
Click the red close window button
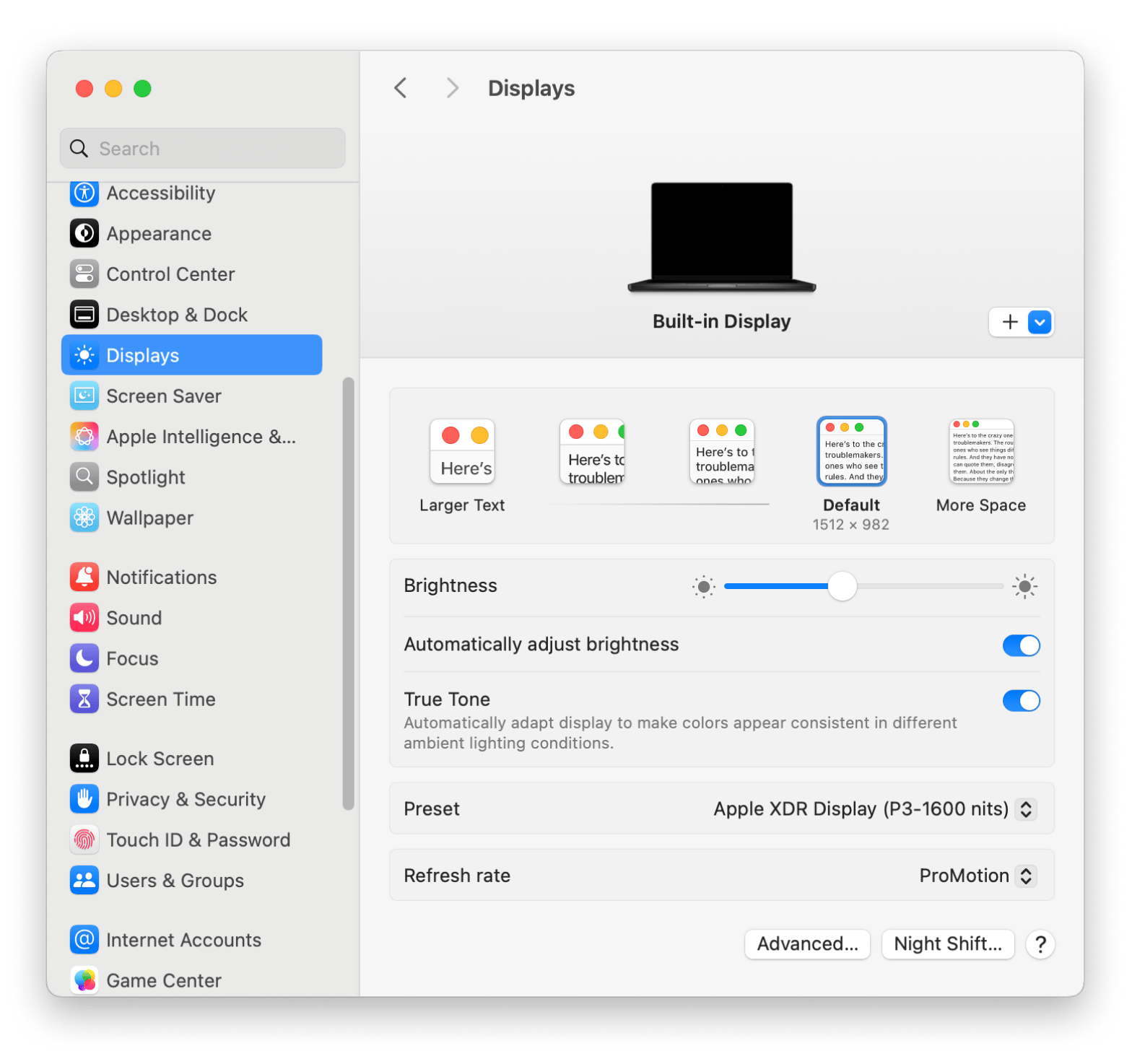point(84,88)
